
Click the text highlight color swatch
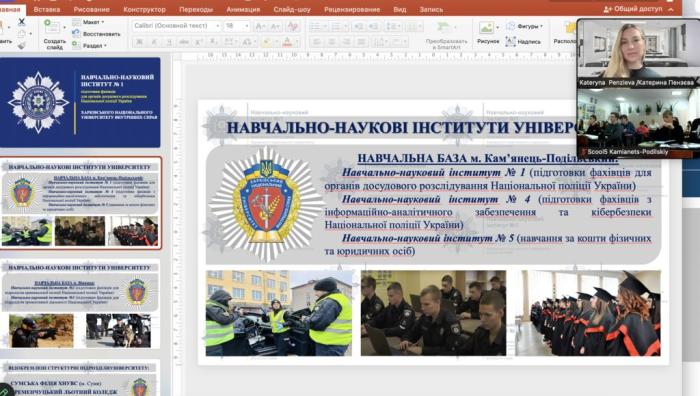tap(267, 42)
